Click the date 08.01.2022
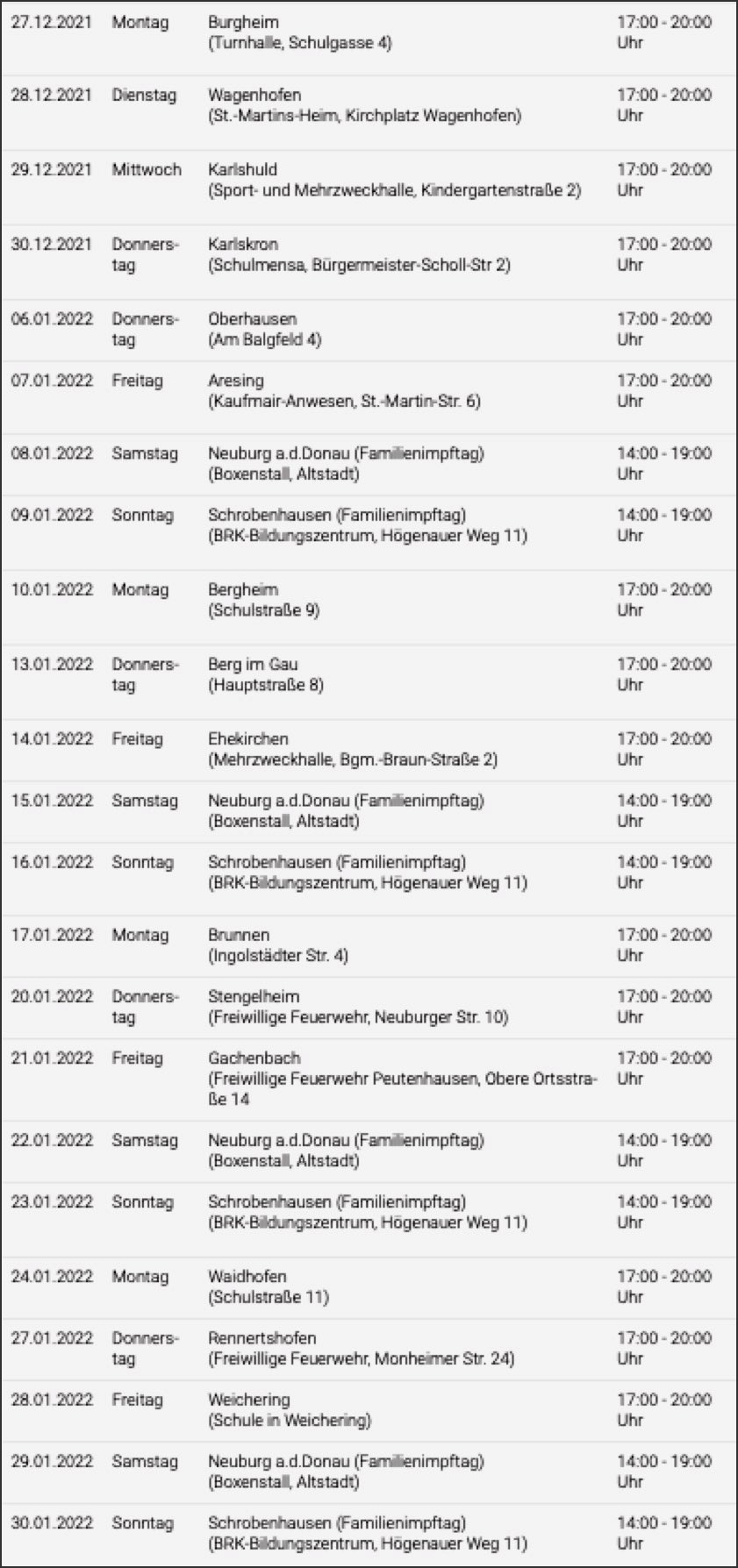The image size is (738, 1568). click(x=51, y=453)
